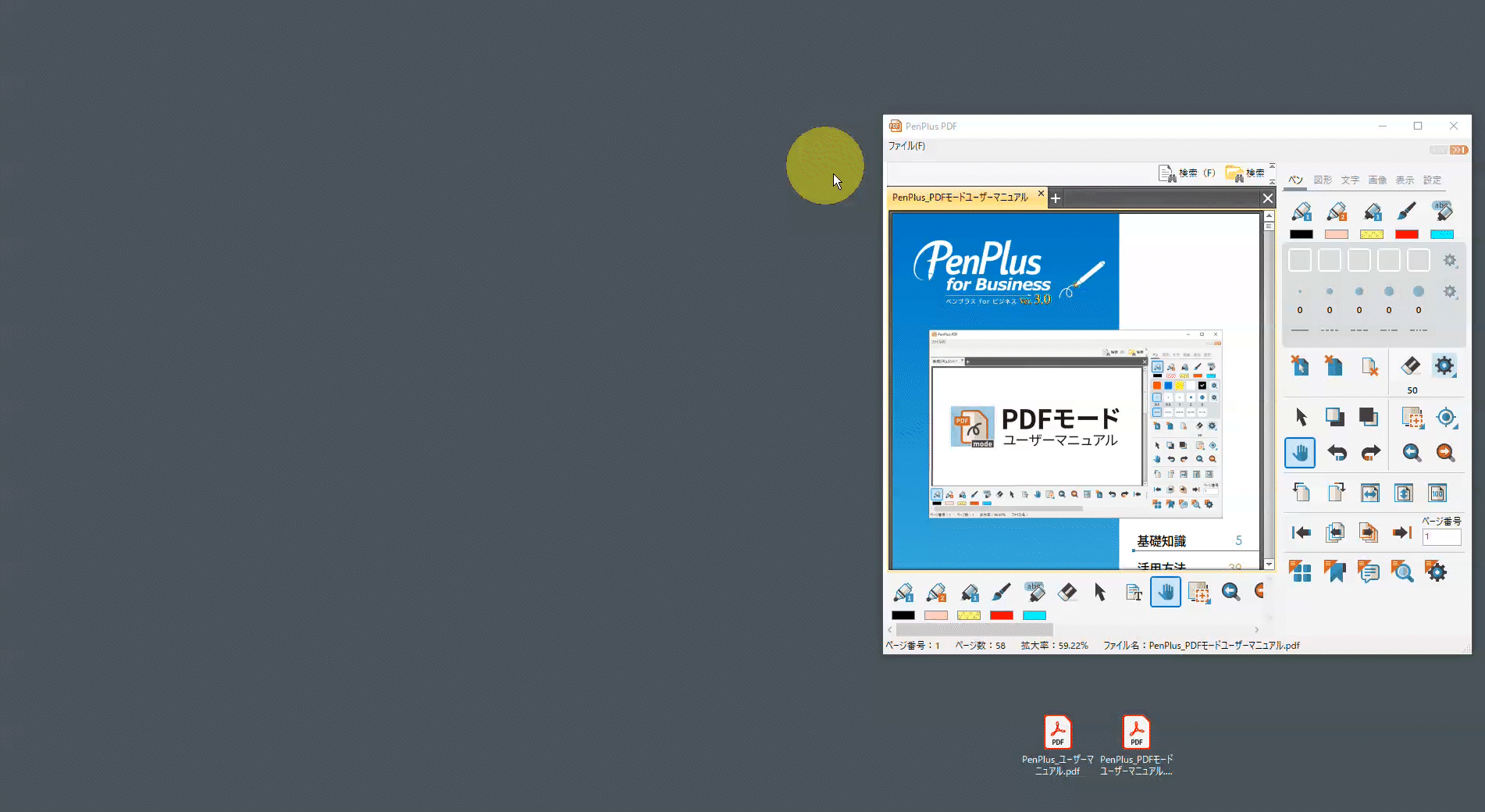The width and height of the screenshot is (1485, 812).
Task: Click the white page with orange X icon
Action: [1369, 365]
